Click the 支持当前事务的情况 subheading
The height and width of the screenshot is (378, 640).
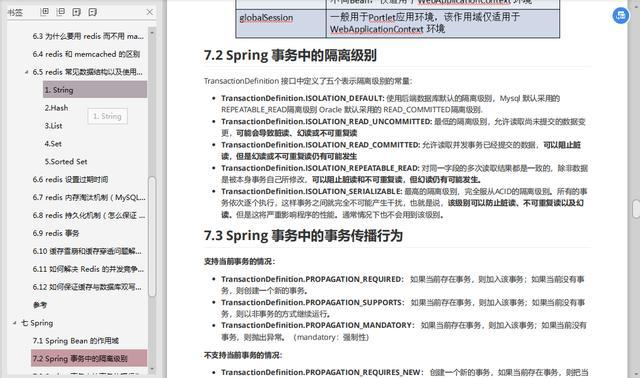tap(239, 262)
